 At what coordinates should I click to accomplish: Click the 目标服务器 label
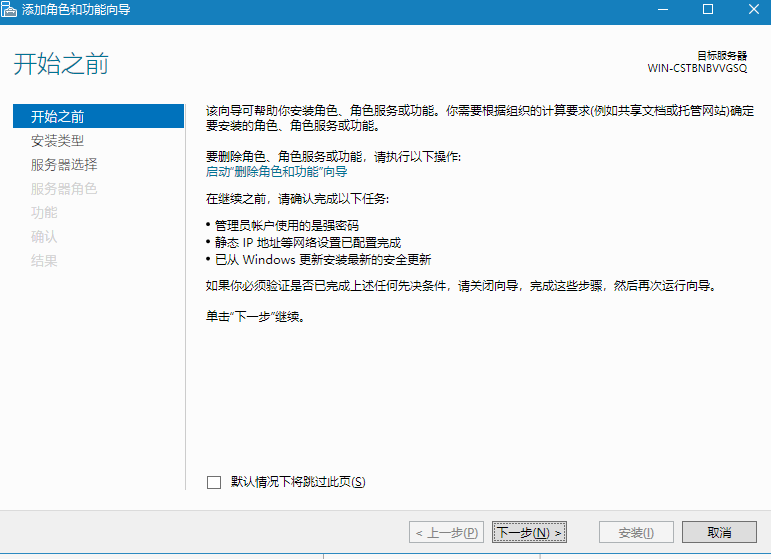click(722, 56)
